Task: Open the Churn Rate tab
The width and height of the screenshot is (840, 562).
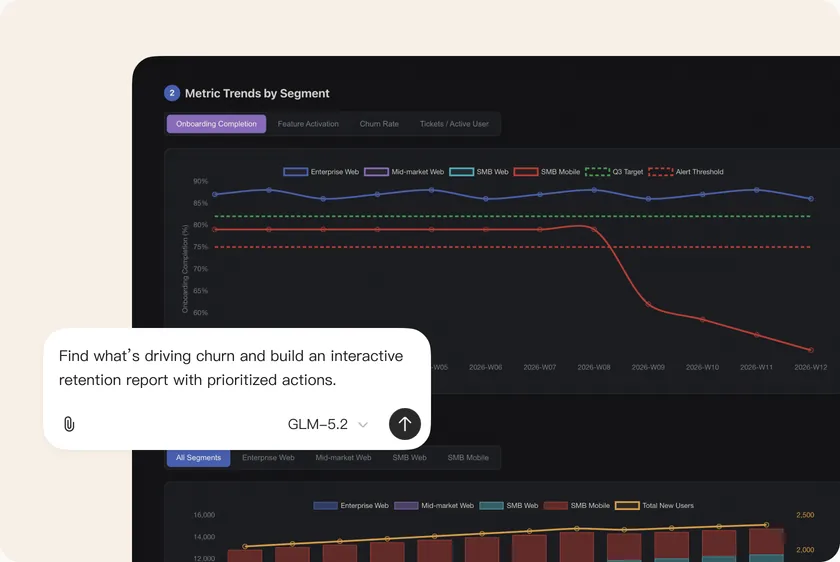Action: point(379,124)
